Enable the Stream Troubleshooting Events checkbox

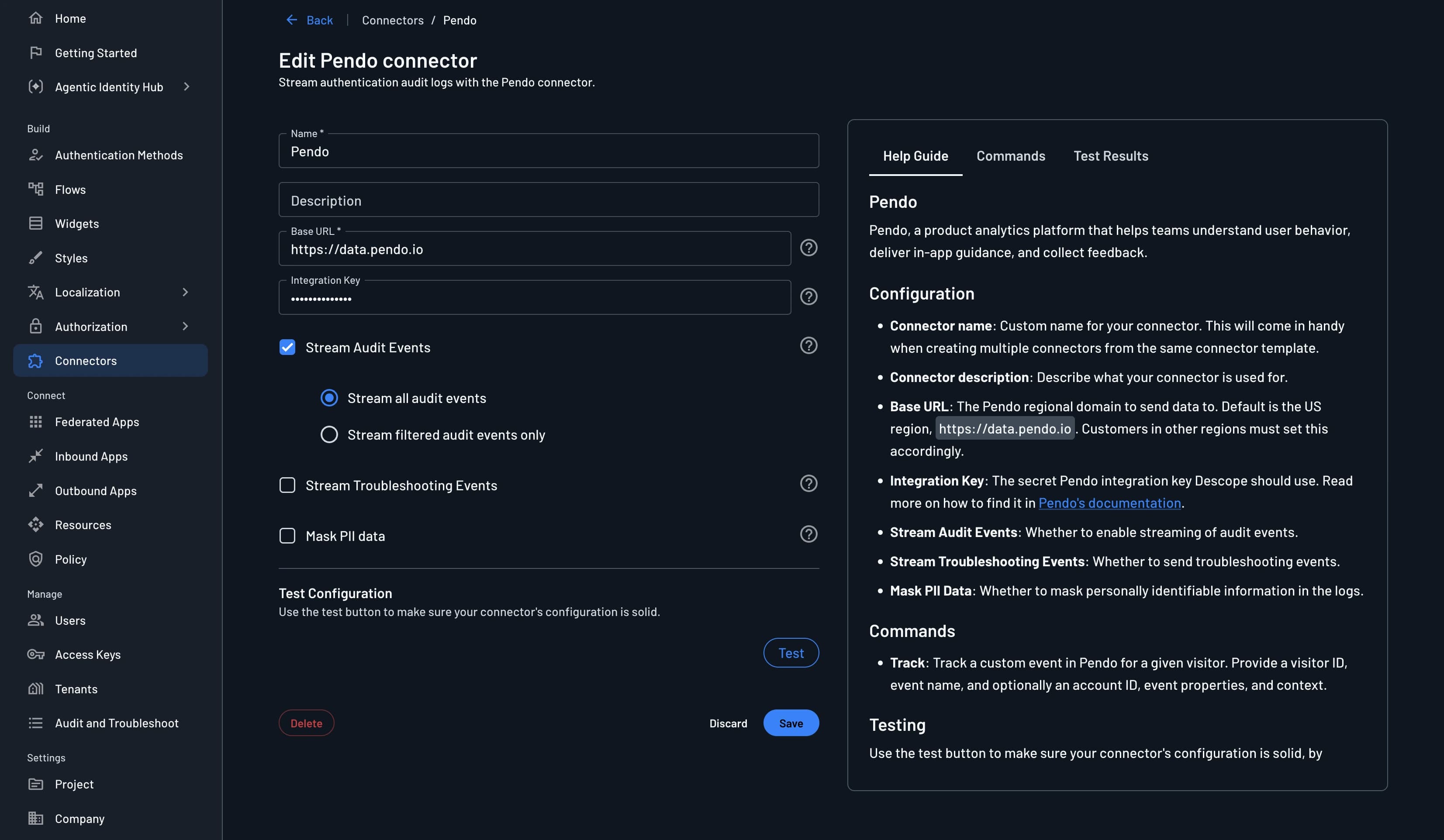click(287, 485)
